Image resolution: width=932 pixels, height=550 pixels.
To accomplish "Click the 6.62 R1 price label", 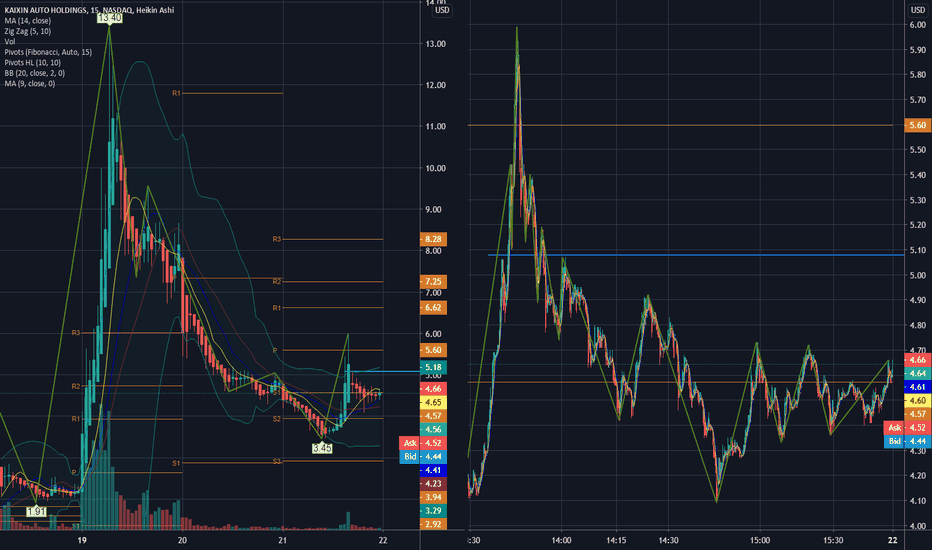I will coord(433,307).
